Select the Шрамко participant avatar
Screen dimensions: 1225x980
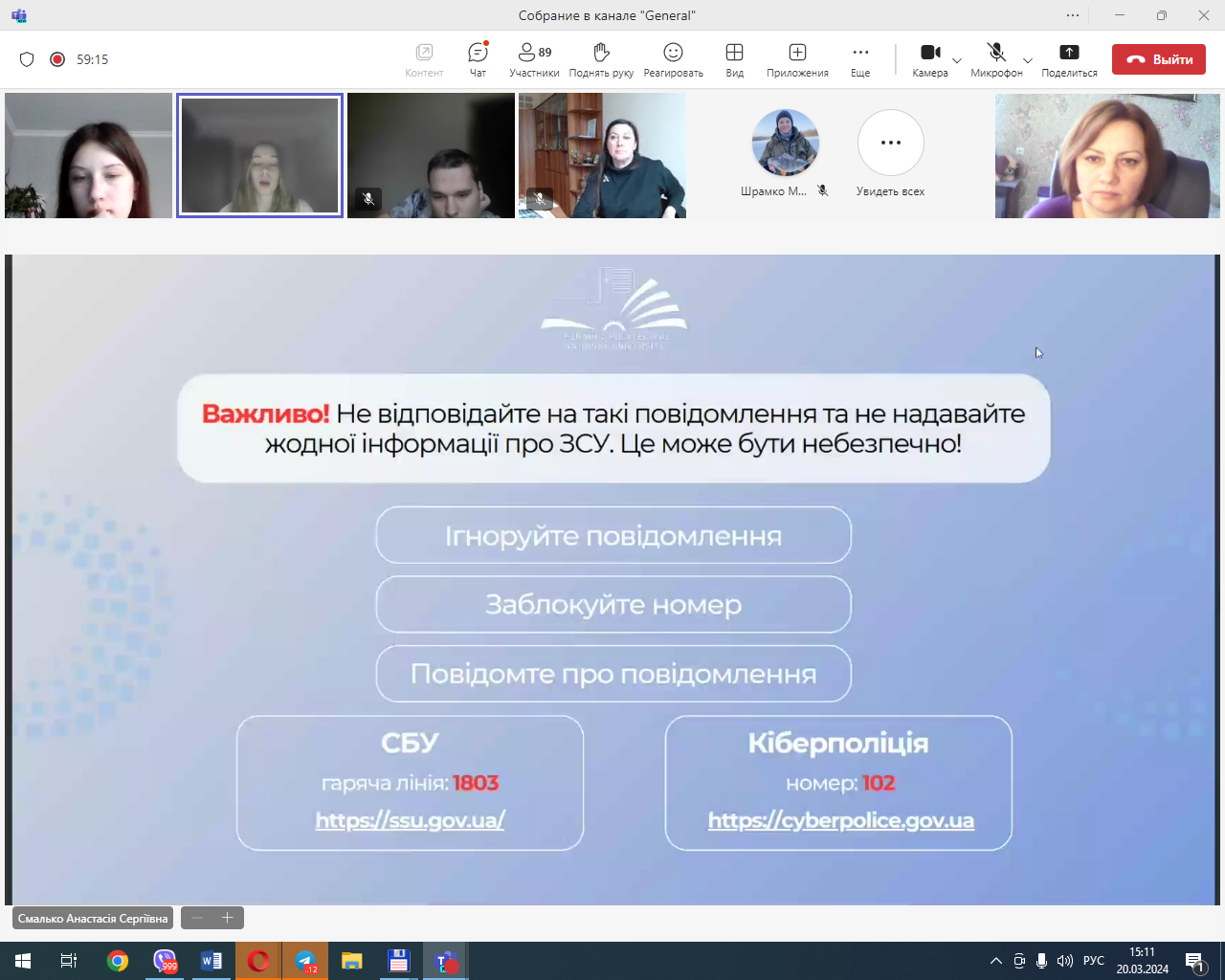(x=785, y=144)
